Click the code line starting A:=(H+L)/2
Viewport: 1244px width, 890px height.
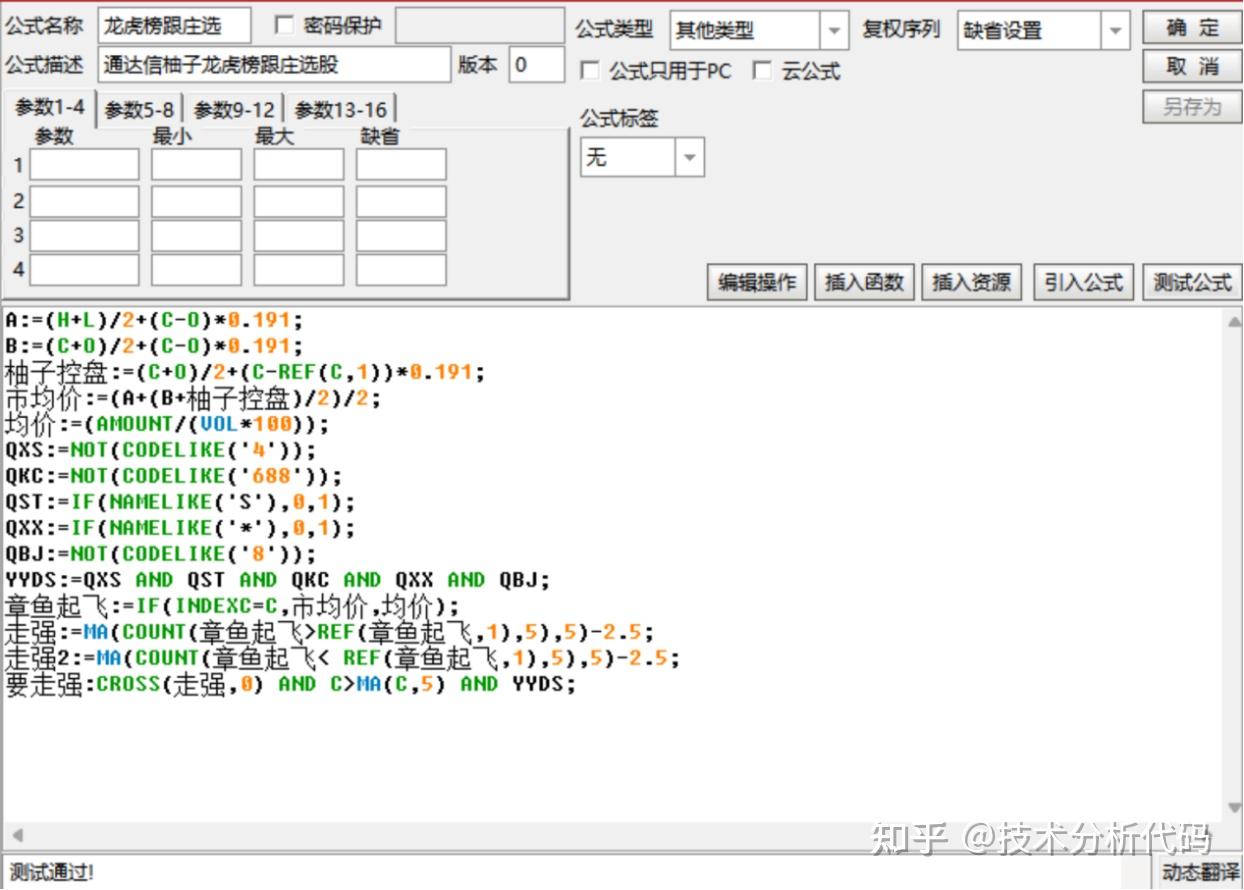click(x=153, y=320)
